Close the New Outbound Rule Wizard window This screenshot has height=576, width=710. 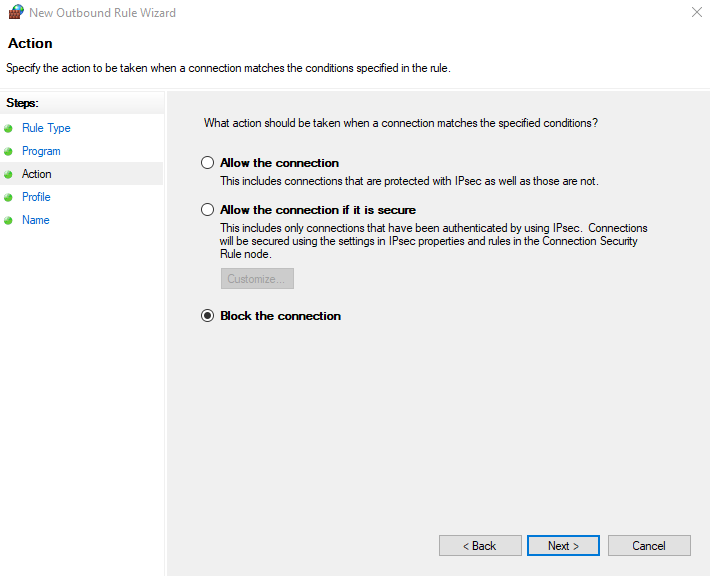click(x=695, y=13)
